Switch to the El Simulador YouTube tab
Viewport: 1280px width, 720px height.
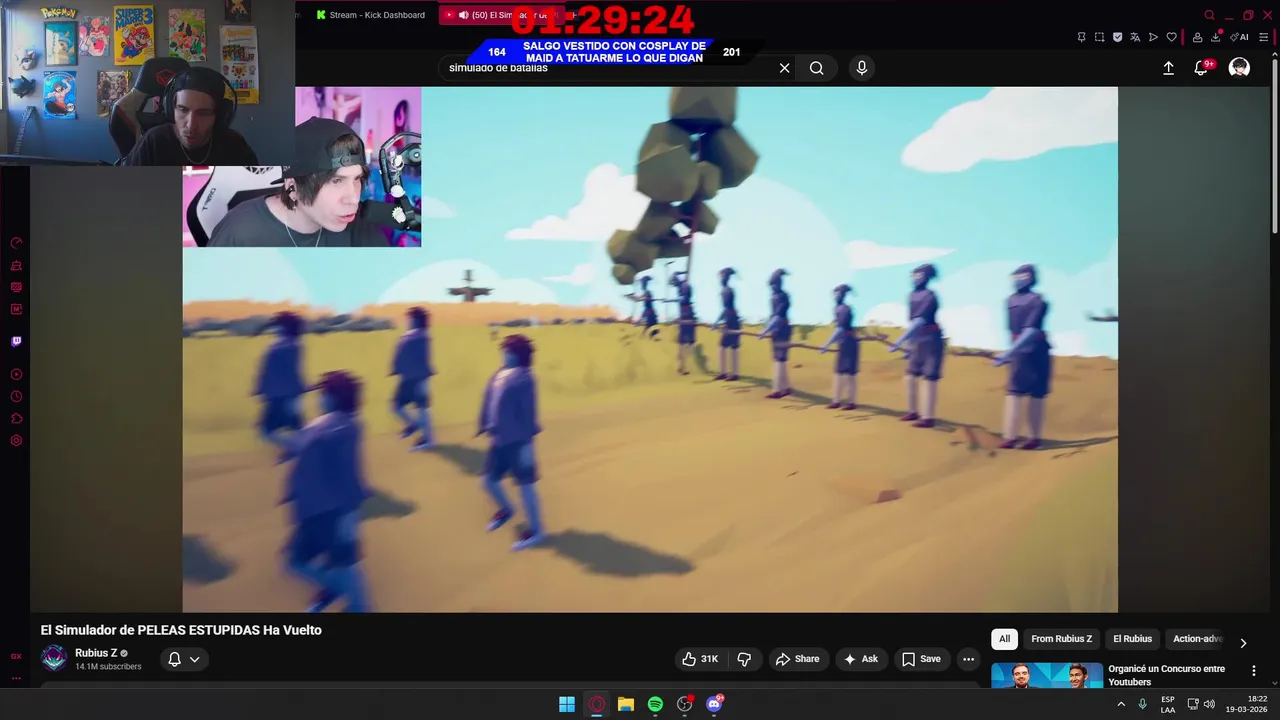click(500, 15)
